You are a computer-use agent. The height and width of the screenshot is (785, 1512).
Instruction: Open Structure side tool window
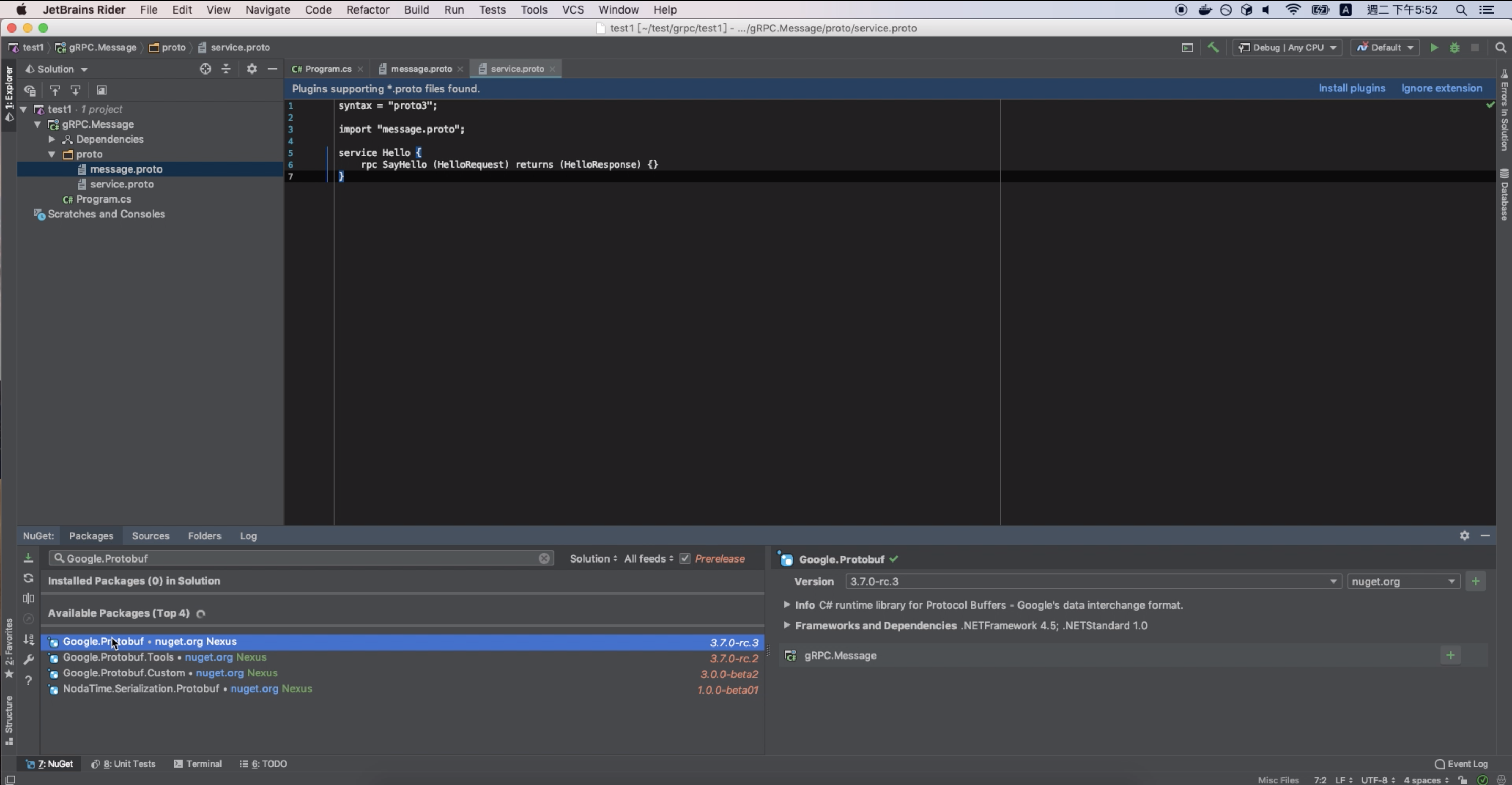pyautogui.click(x=9, y=720)
